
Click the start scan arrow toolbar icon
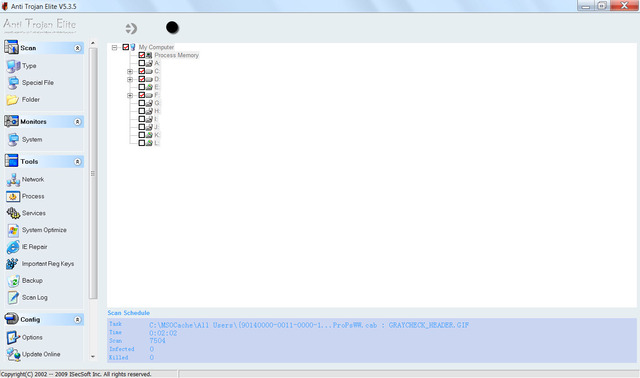pyautogui.click(x=131, y=28)
